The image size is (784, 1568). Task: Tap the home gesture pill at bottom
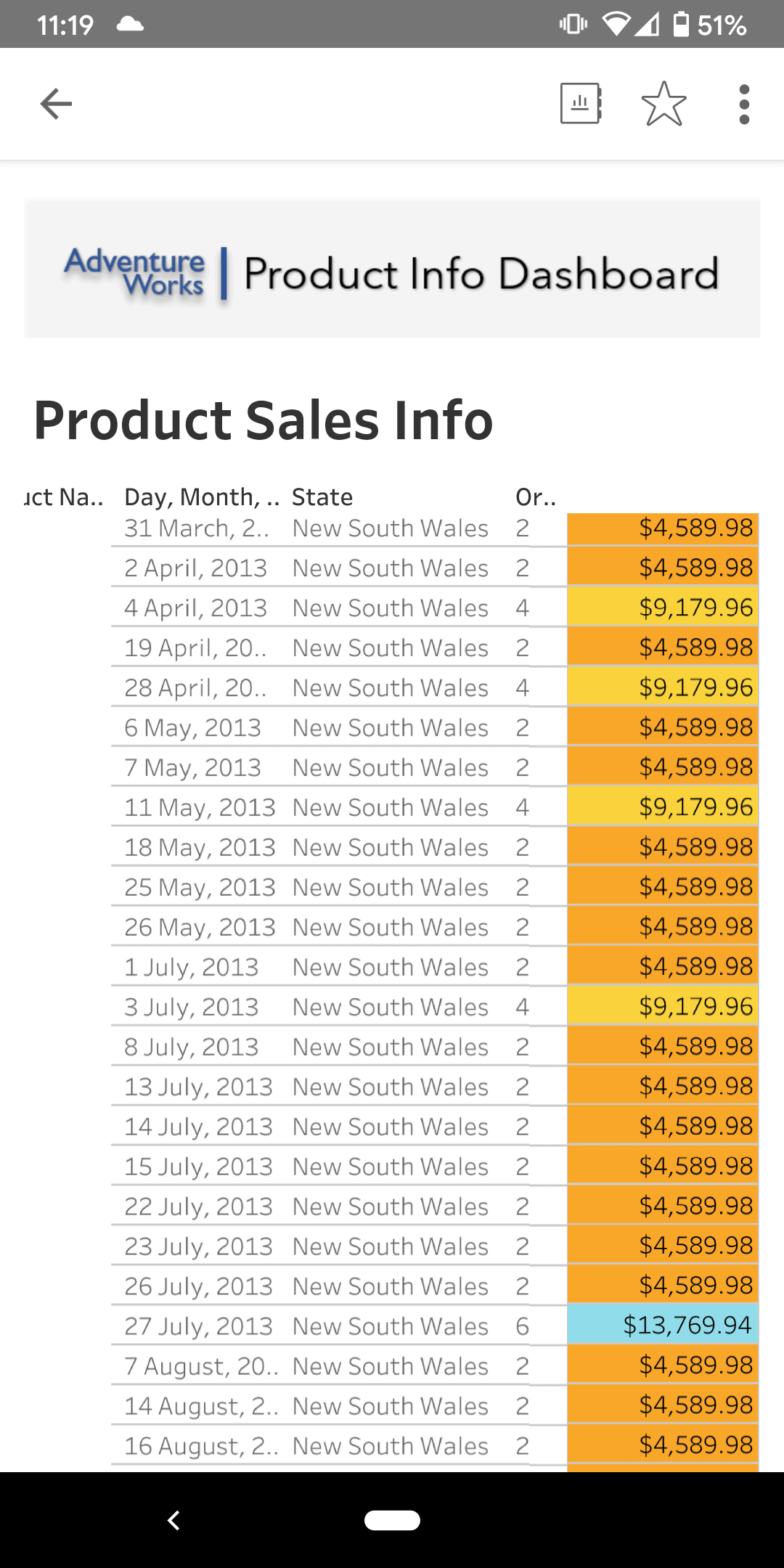coord(392,1519)
